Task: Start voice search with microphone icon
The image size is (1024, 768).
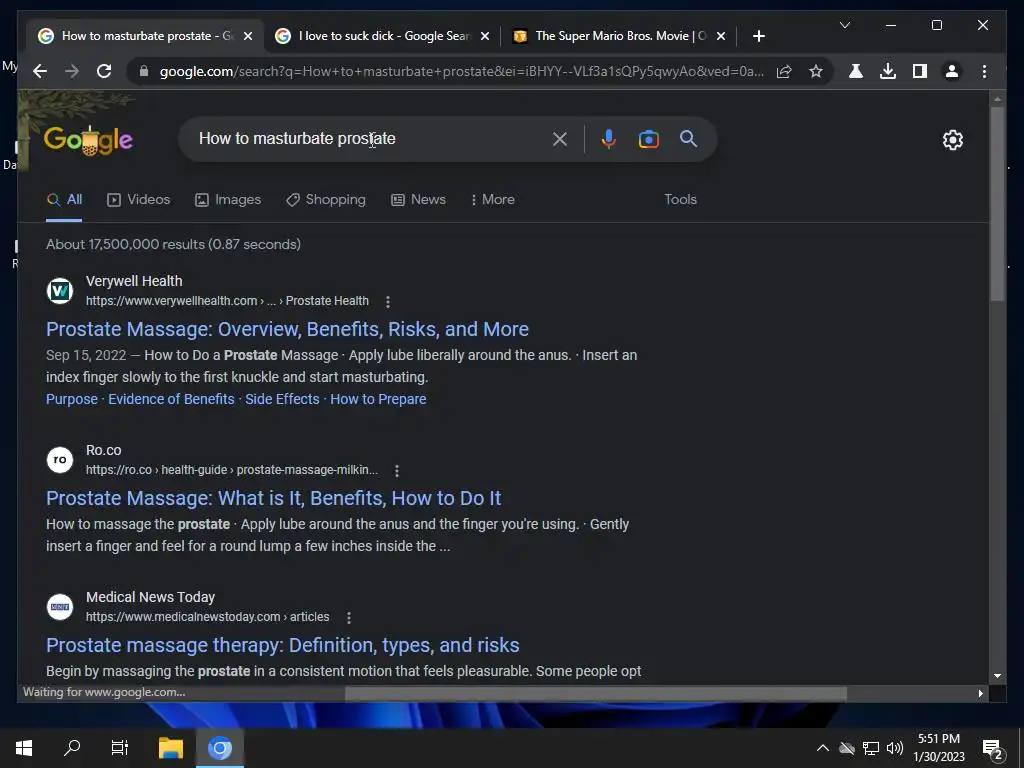Action: tap(608, 139)
